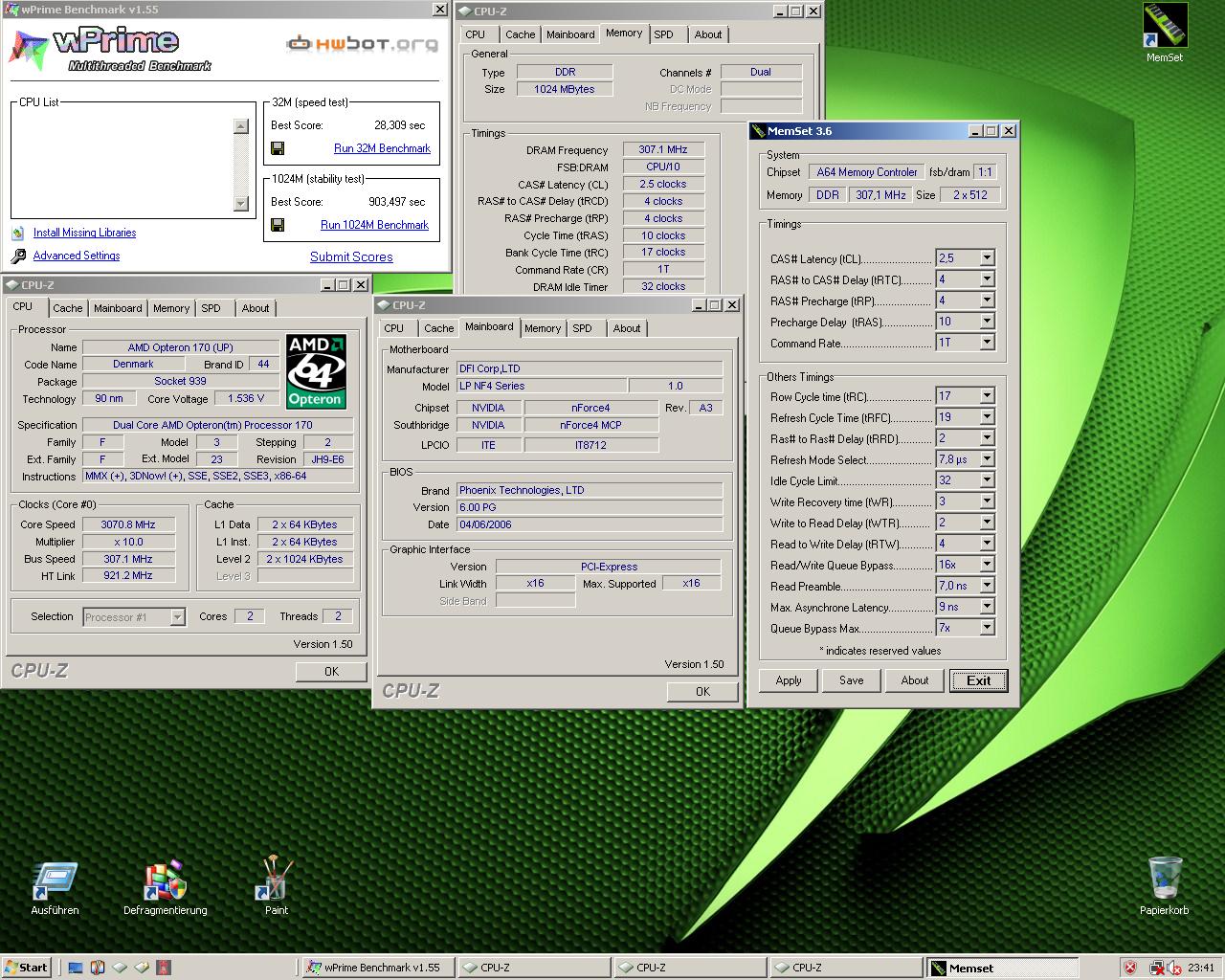1225x980 pixels.
Task: Open the MemSet desktop shortcut icon
Action: click(1164, 26)
